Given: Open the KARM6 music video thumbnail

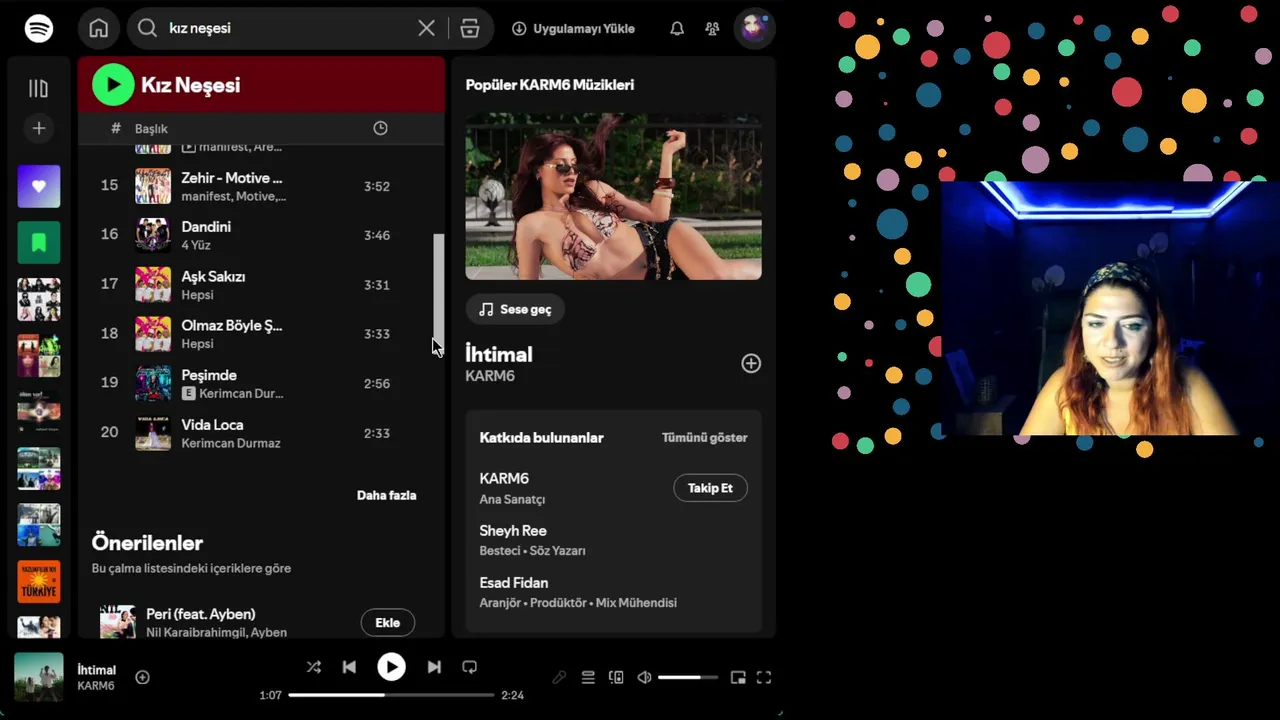Looking at the screenshot, I should pos(613,196).
